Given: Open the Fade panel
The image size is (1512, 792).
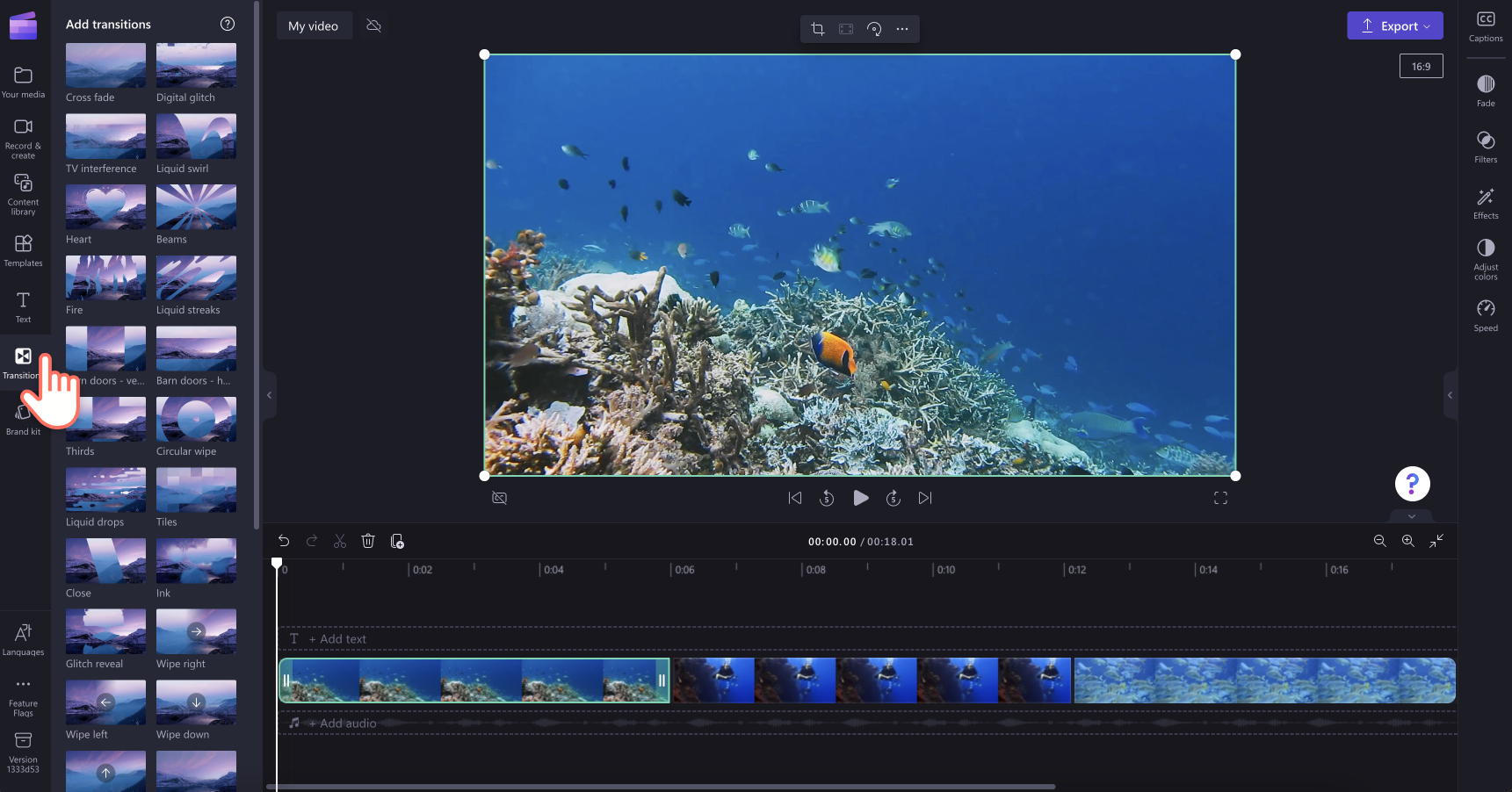Looking at the screenshot, I should tap(1486, 90).
